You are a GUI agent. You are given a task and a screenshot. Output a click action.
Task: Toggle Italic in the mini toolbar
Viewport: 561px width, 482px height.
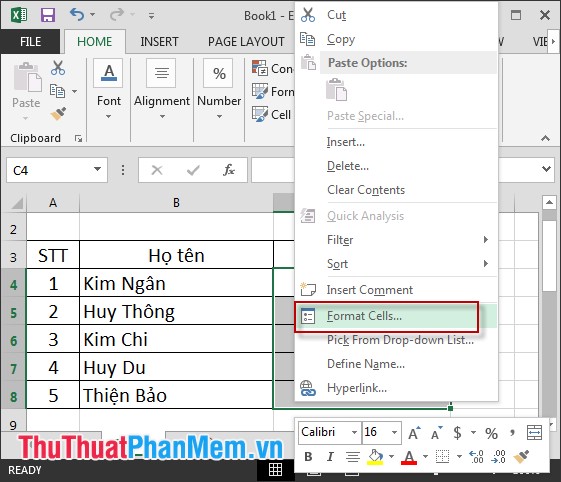point(330,457)
